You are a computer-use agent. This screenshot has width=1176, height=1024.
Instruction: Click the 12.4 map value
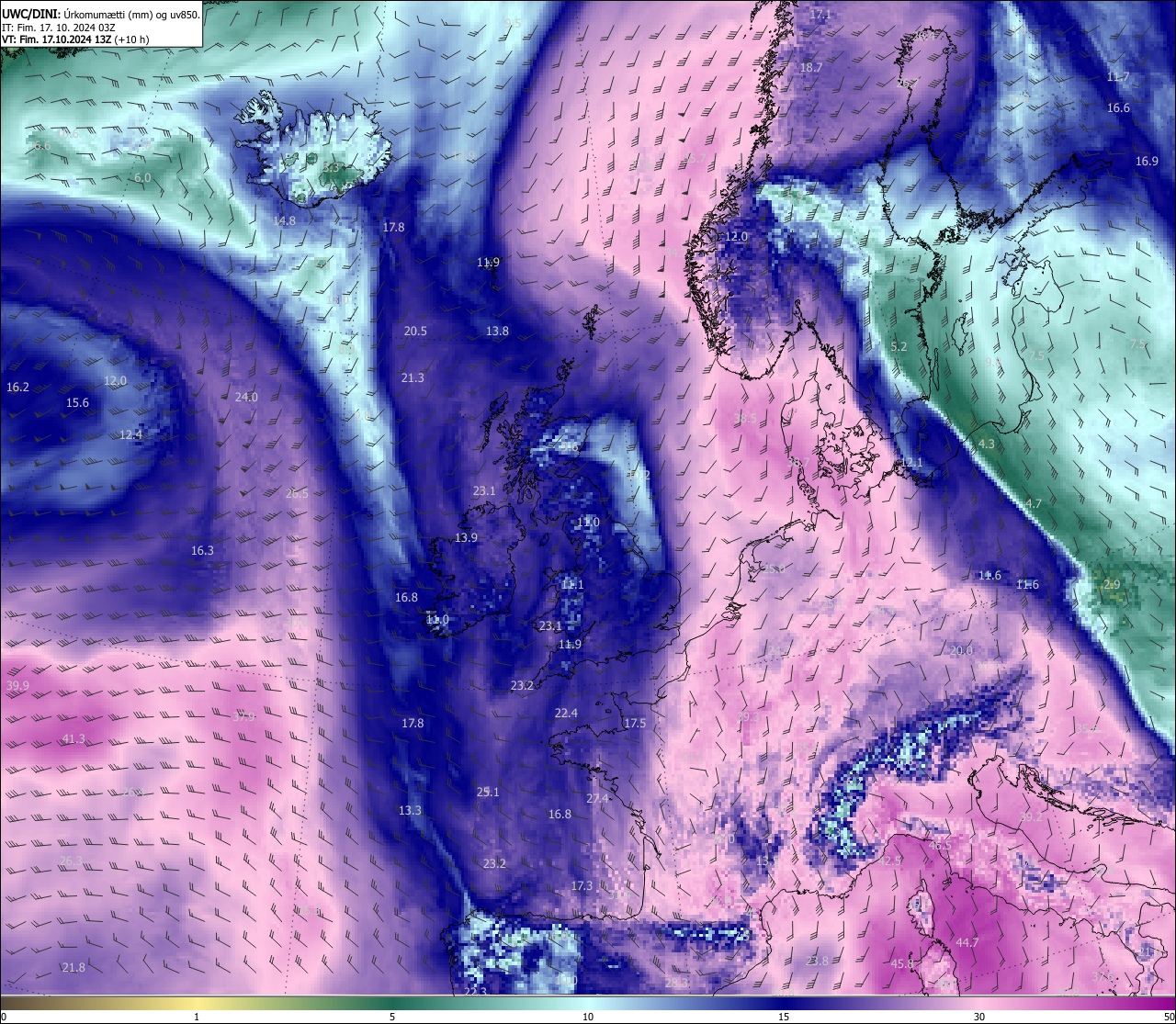[130, 434]
